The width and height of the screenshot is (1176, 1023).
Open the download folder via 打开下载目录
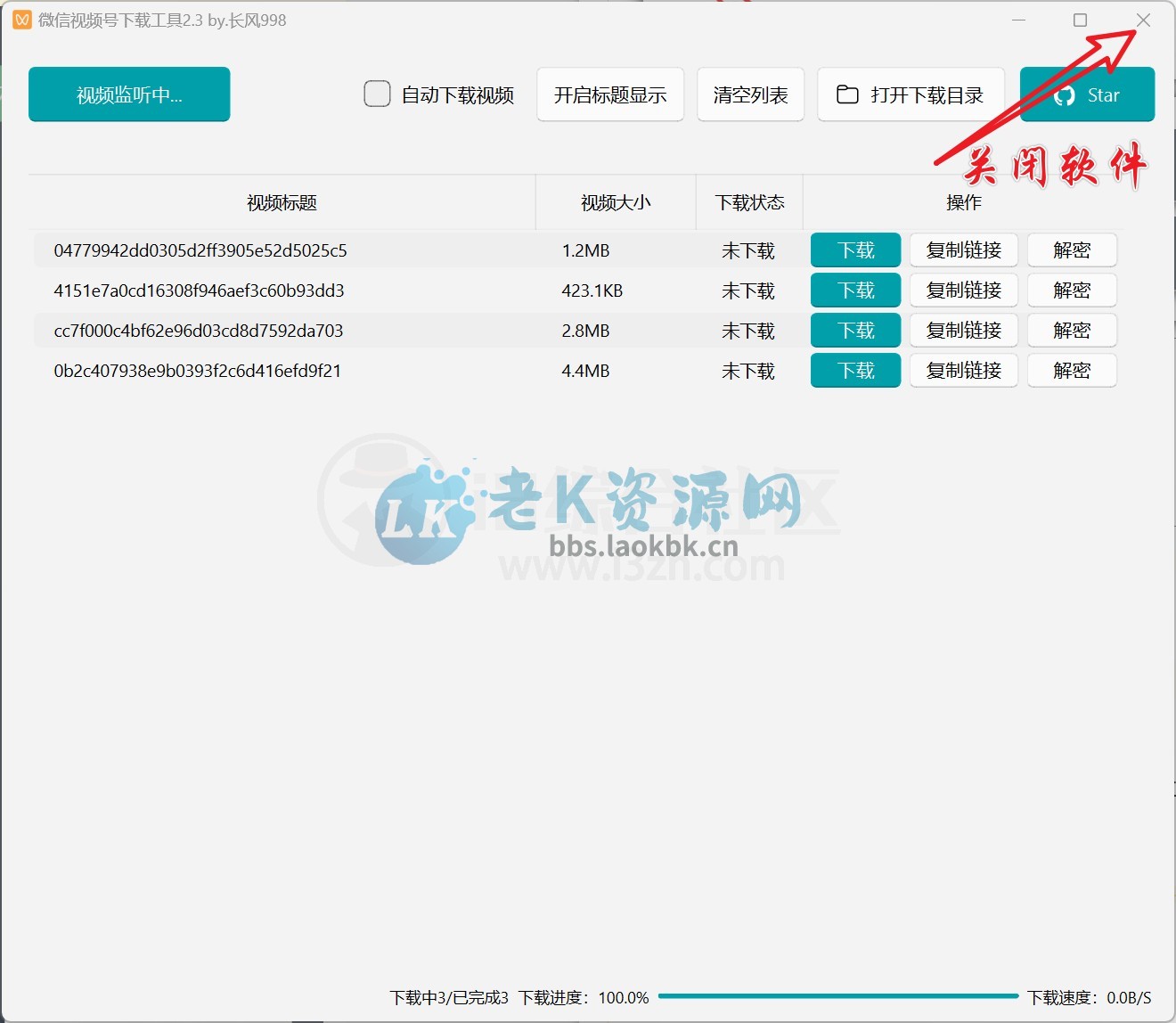[x=911, y=94]
